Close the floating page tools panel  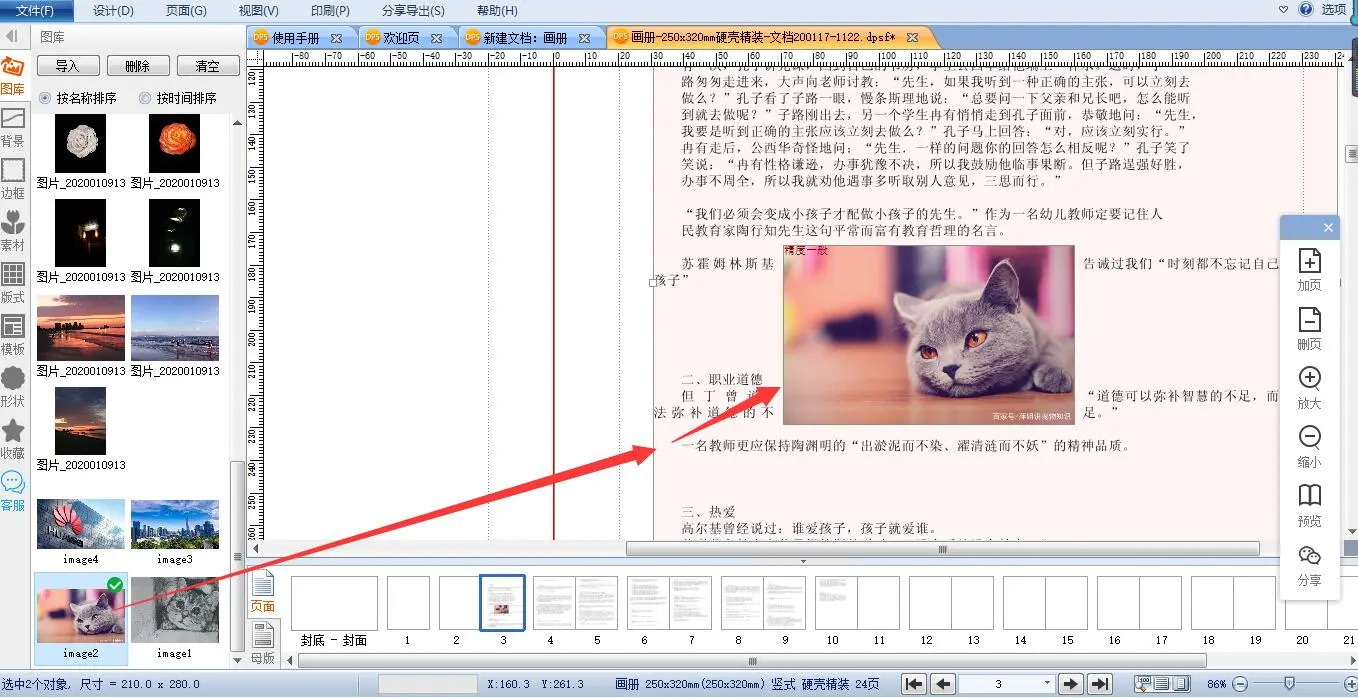coord(1328,228)
